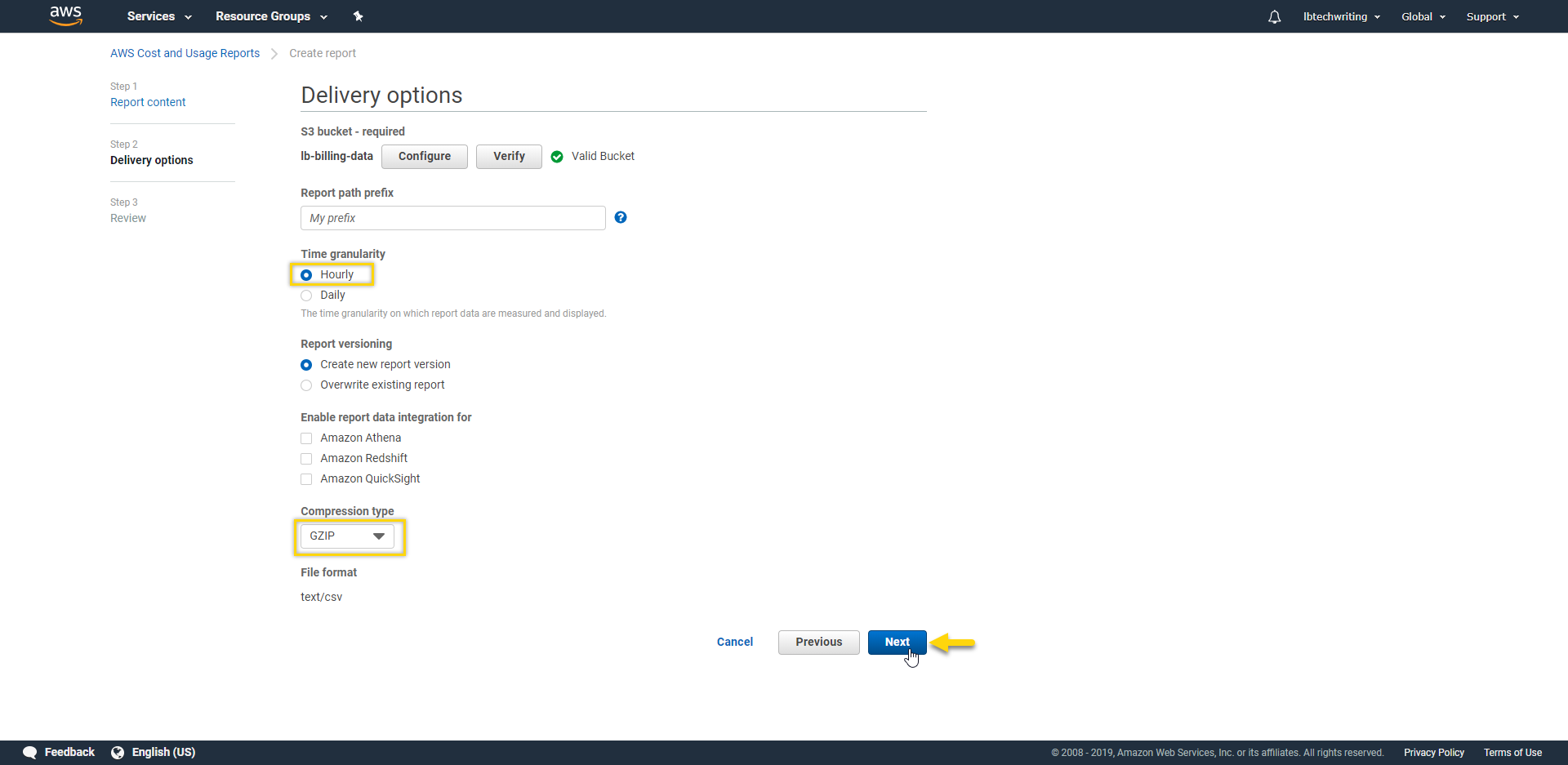Open the Terms of Use link
The height and width of the screenshot is (765, 1568).
pos(1513,753)
